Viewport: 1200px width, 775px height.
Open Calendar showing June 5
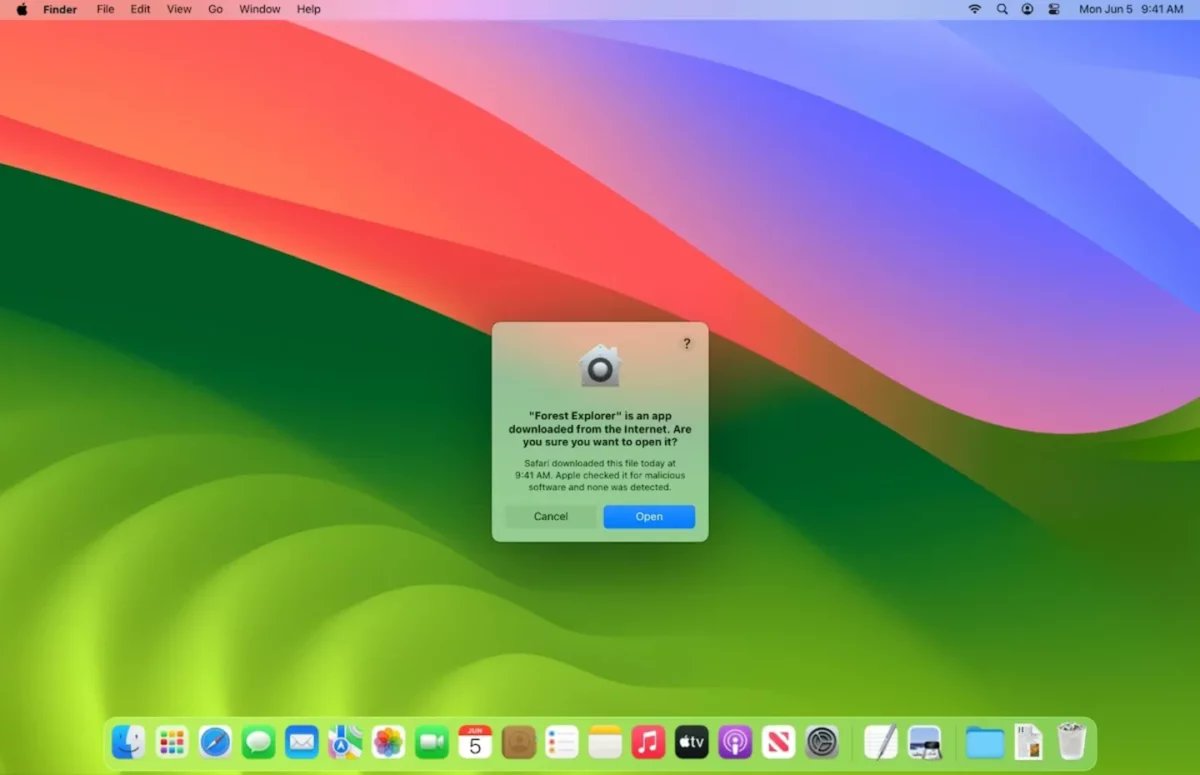[x=475, y=742]
